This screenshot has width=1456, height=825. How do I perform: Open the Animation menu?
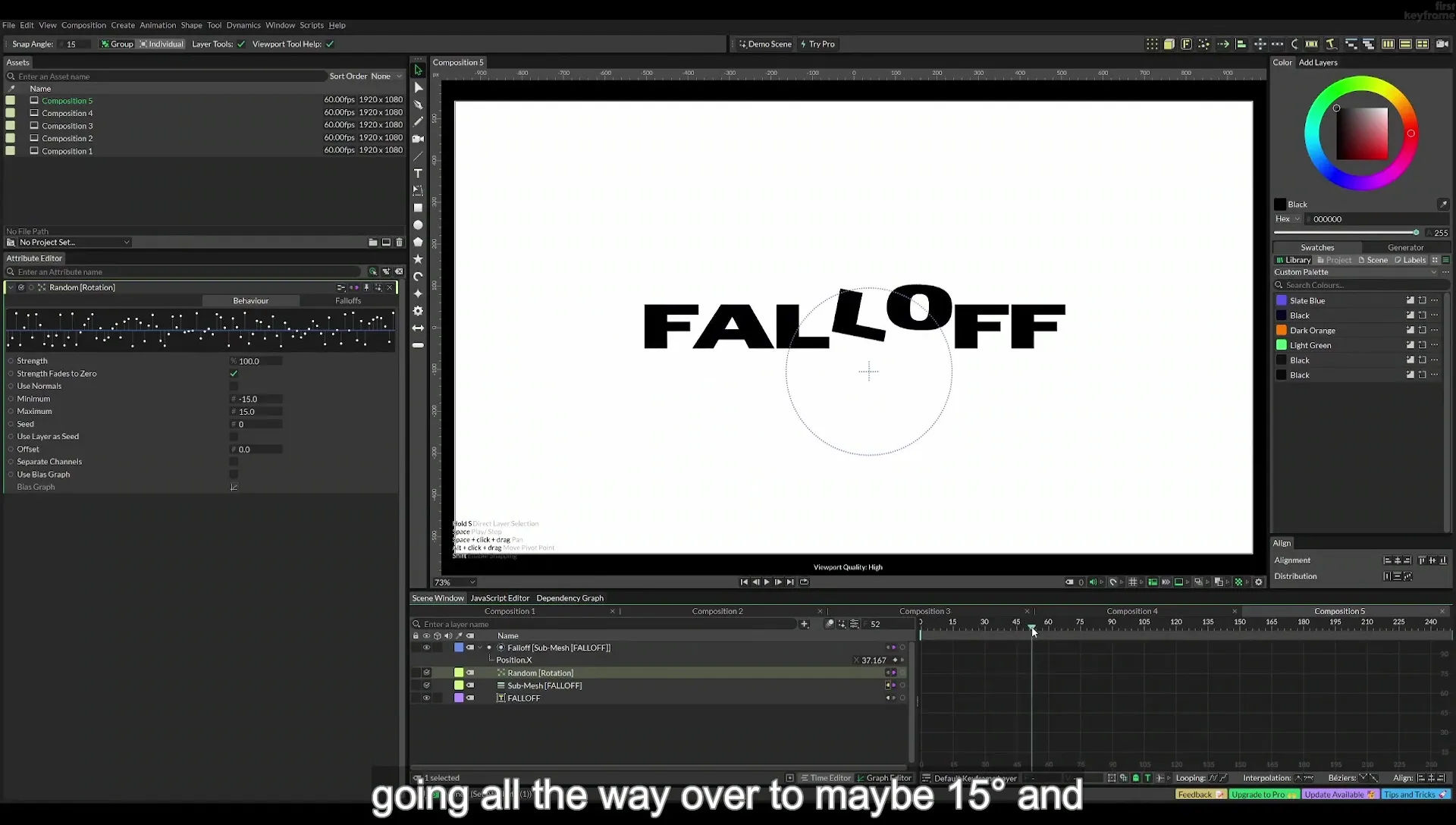(158, 25)
